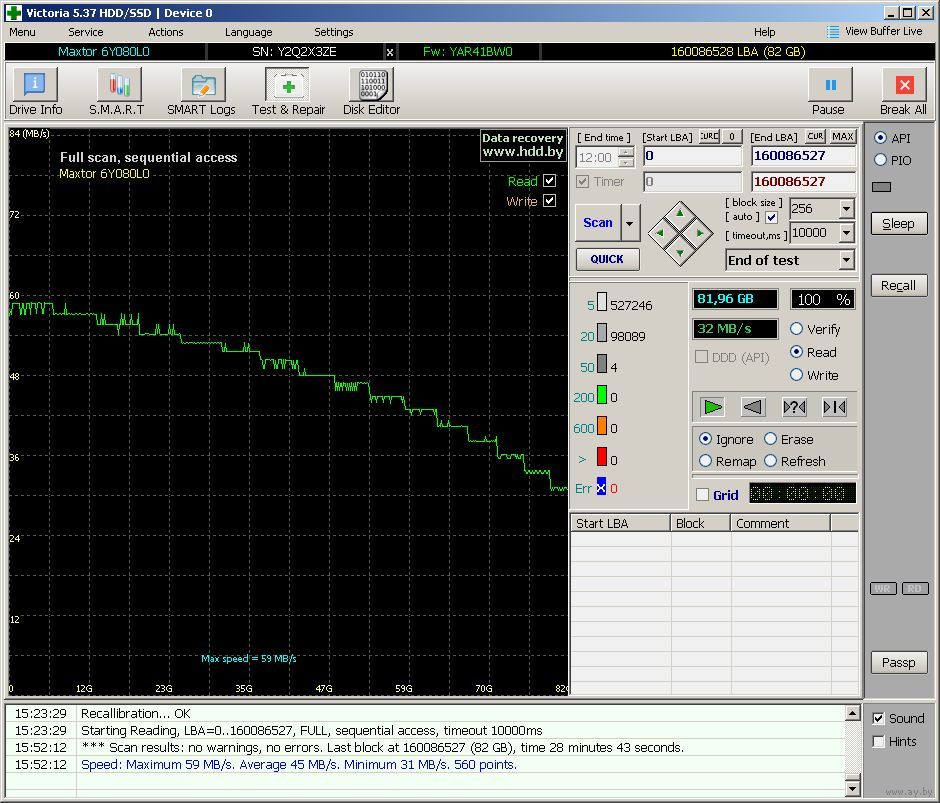Click the View Buffer Live icon
The height and width of the screenshot is (803, 940).
click(833, 32)
